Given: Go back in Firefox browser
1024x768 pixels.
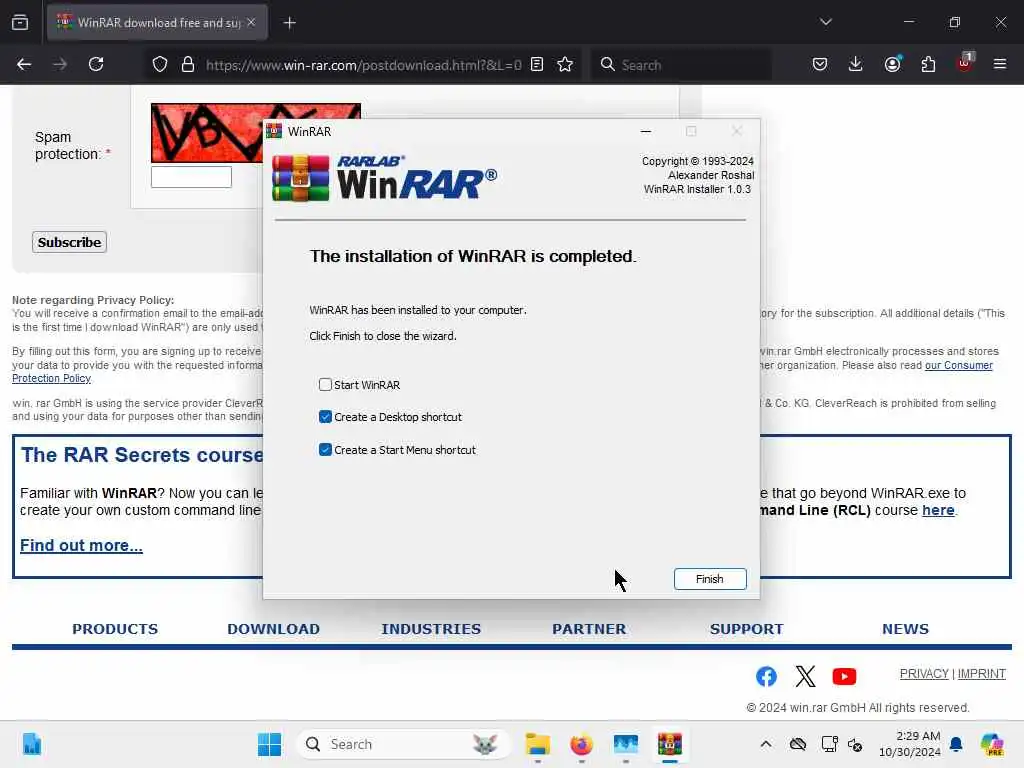Looking at the screenshot, I should pos(24,64).
